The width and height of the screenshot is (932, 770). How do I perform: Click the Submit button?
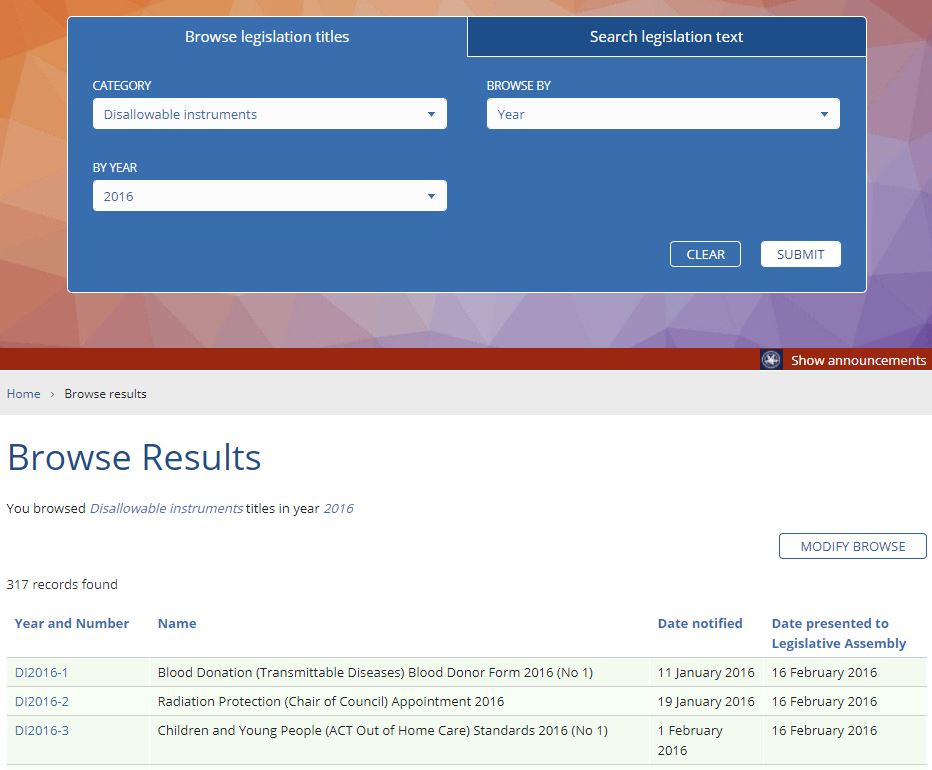tap(800, 254)
